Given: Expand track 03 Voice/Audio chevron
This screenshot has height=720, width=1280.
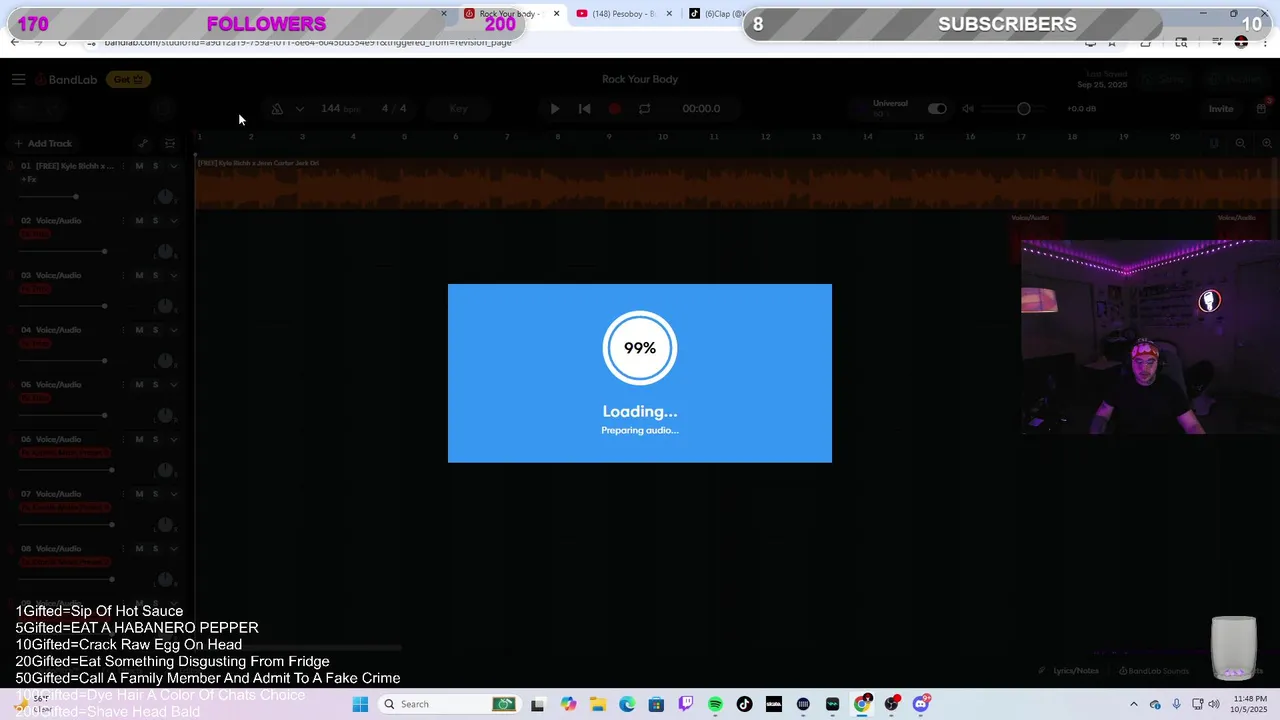Looking at the screenshot, I should pyautogui.click(x=173, y=276).
